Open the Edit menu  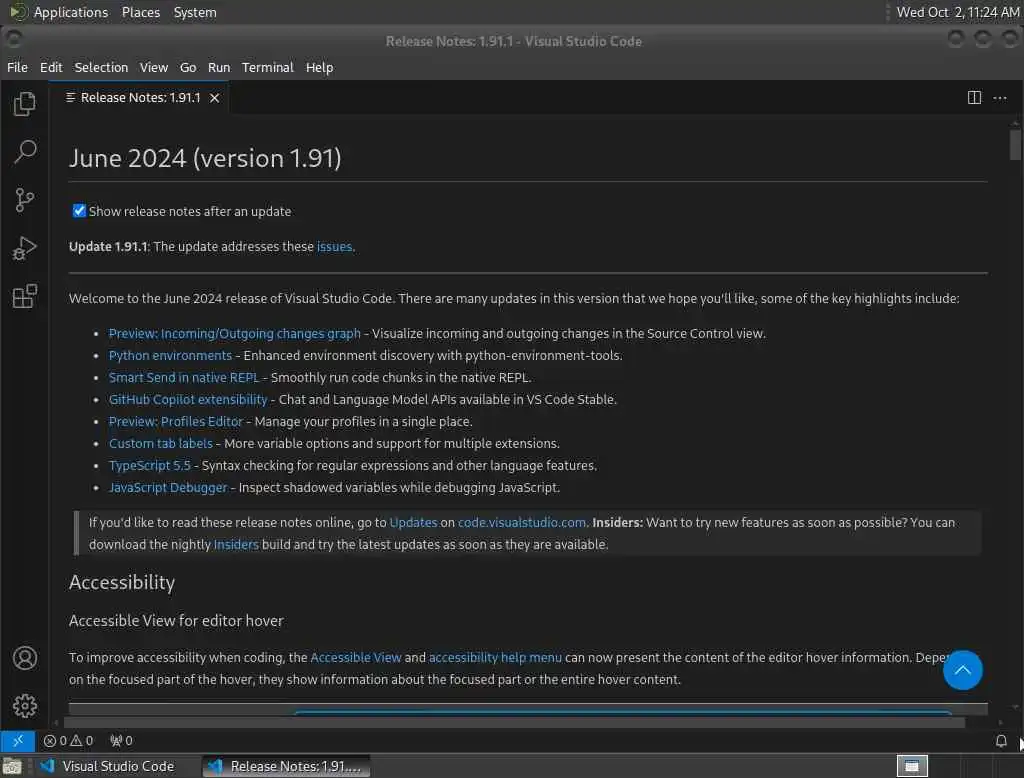point(51,67)
